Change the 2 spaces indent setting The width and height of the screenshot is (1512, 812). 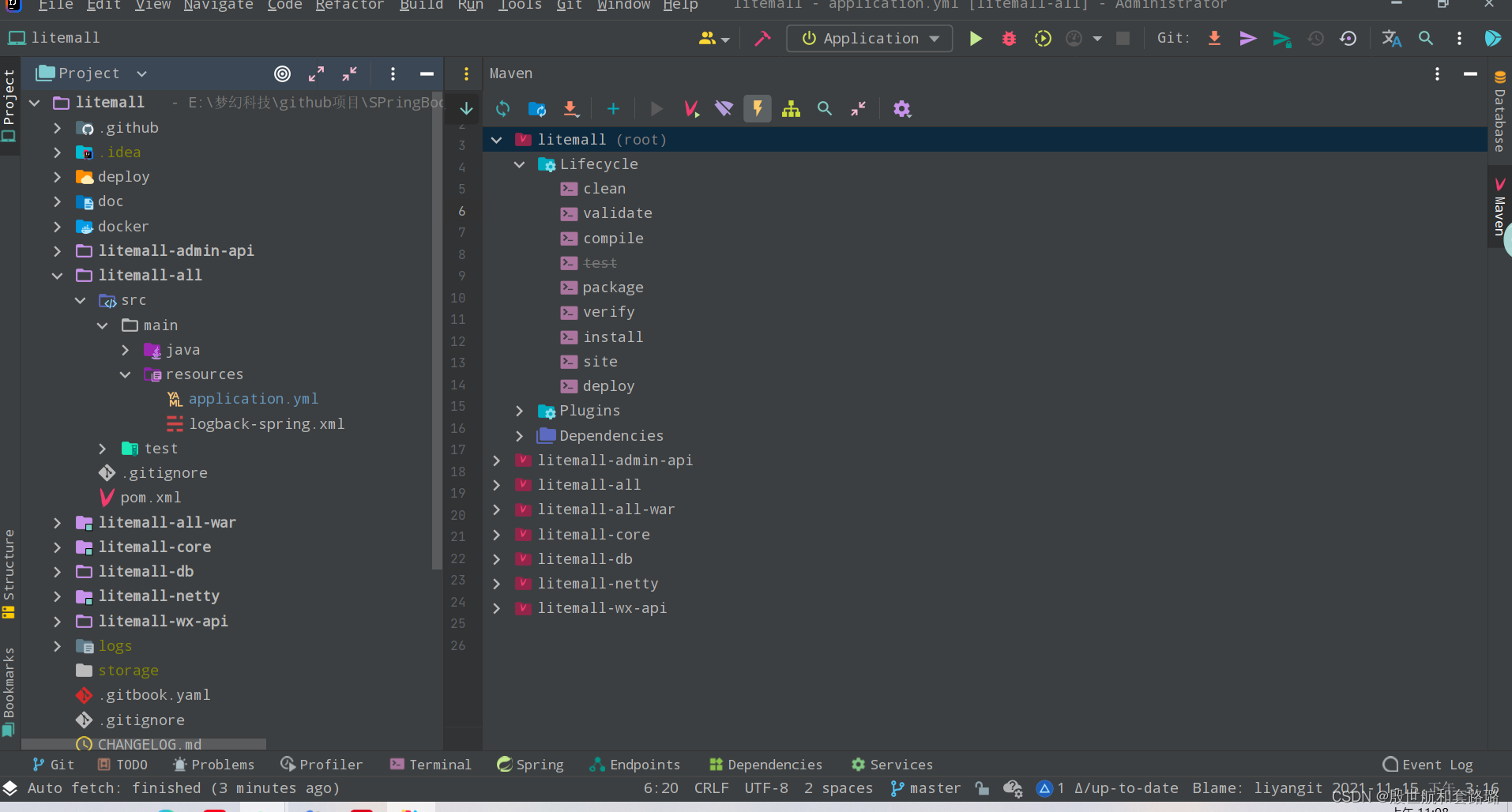pos(838,788)
